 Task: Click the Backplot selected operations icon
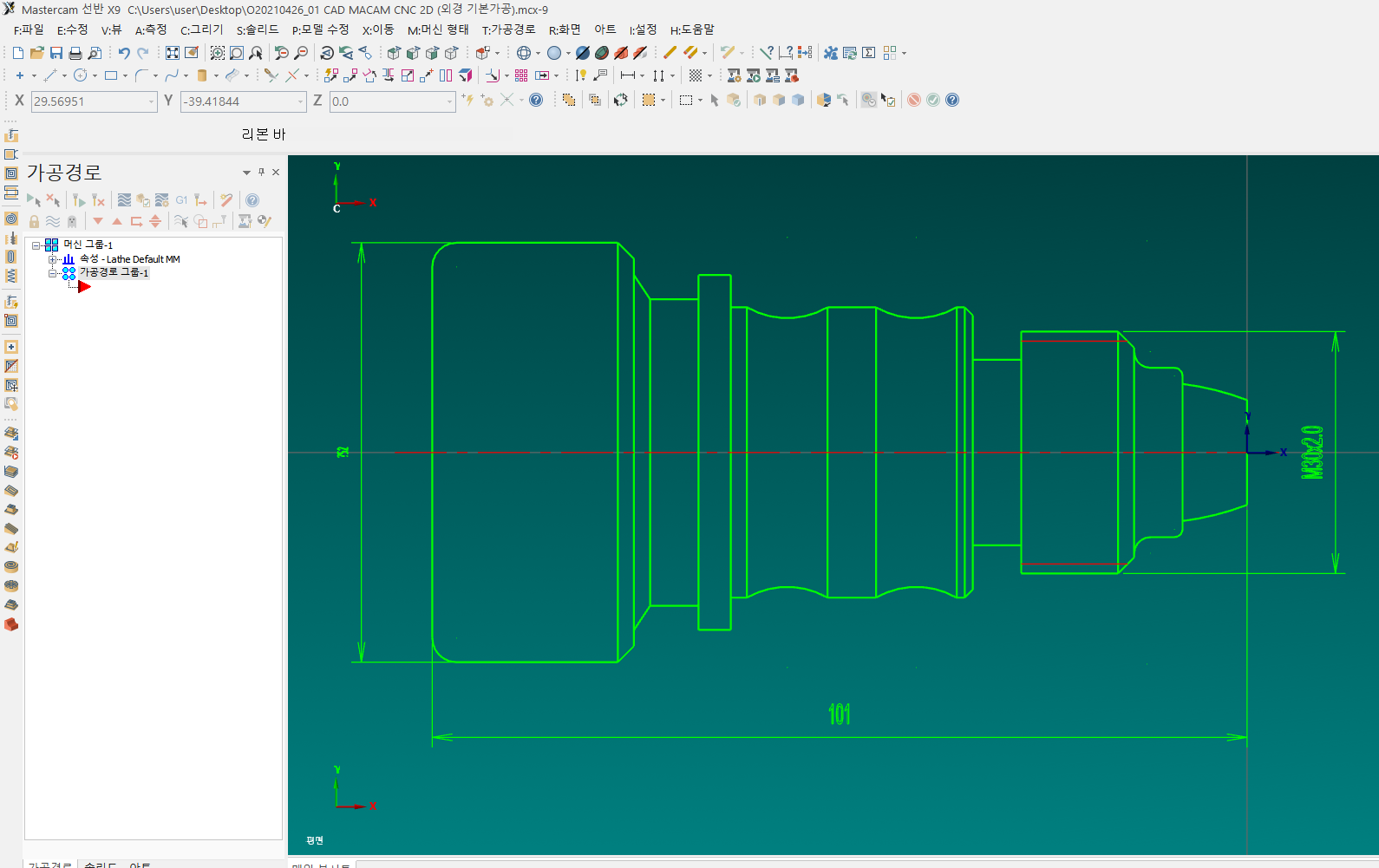click(124, 200)
